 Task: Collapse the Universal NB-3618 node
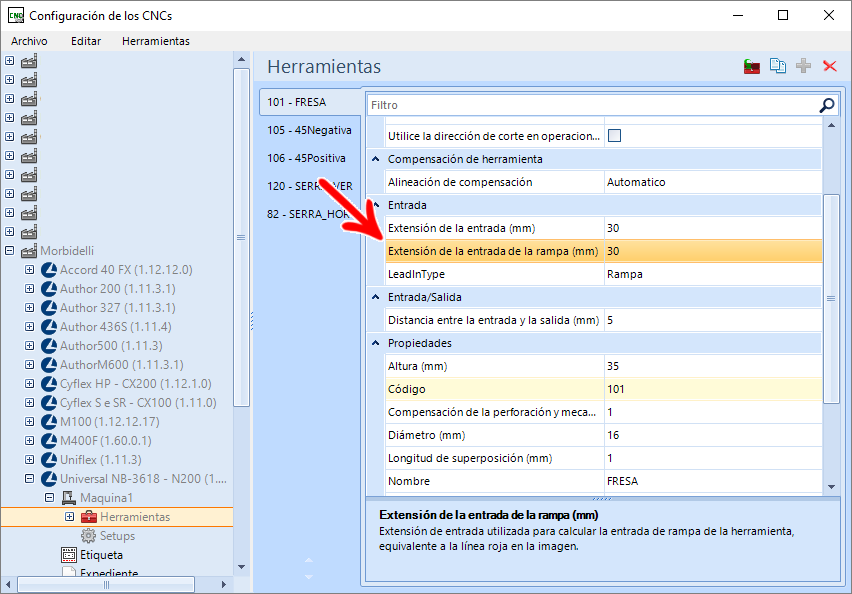(x=29, y=479)
